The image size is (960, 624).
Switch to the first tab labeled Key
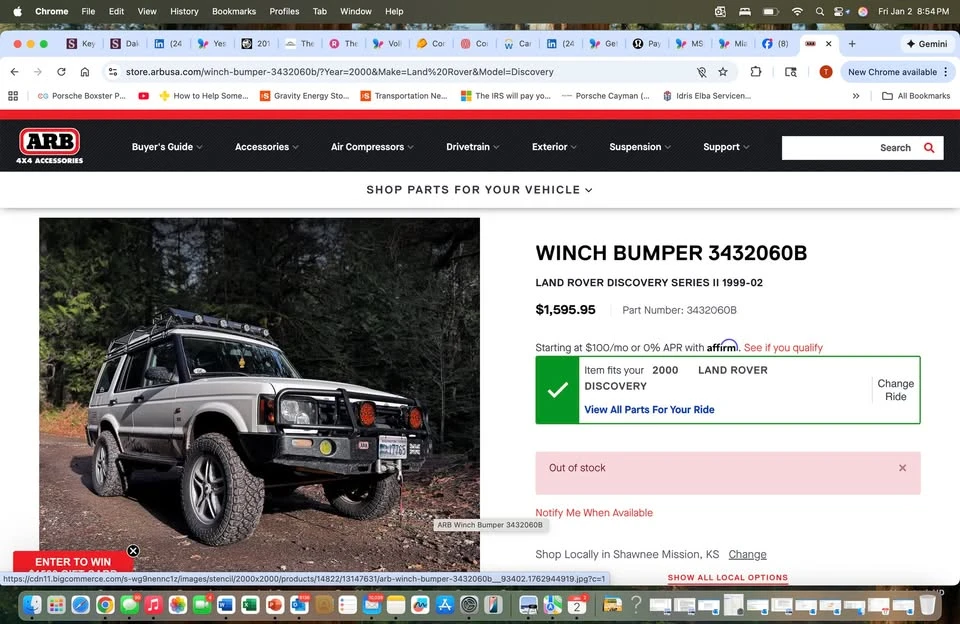pyautogui.click(x=81, y=43)
